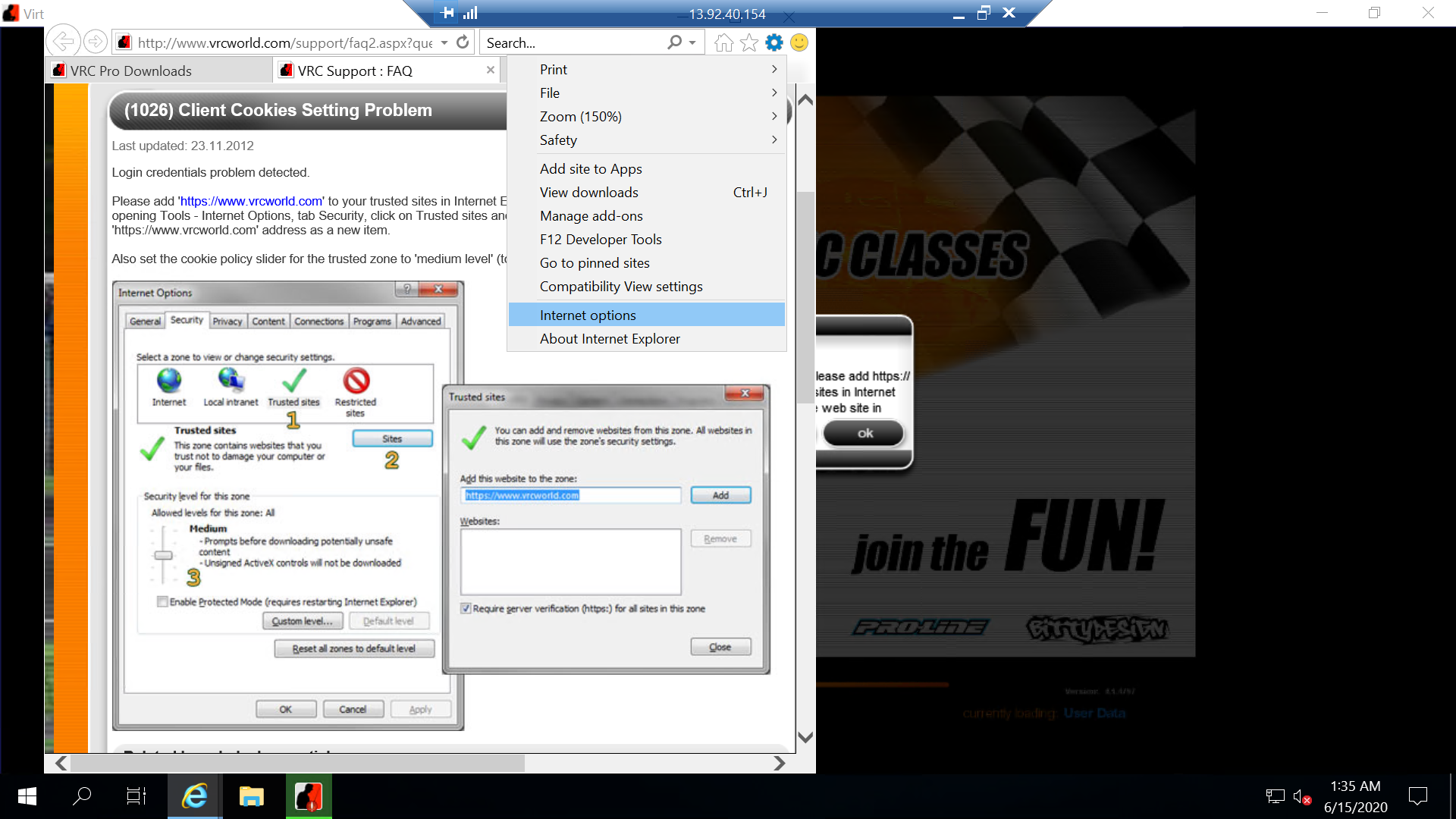Switch to VRC Pro Downloads tab
Screen dimensions: 1456x819
tap(159, 71)
